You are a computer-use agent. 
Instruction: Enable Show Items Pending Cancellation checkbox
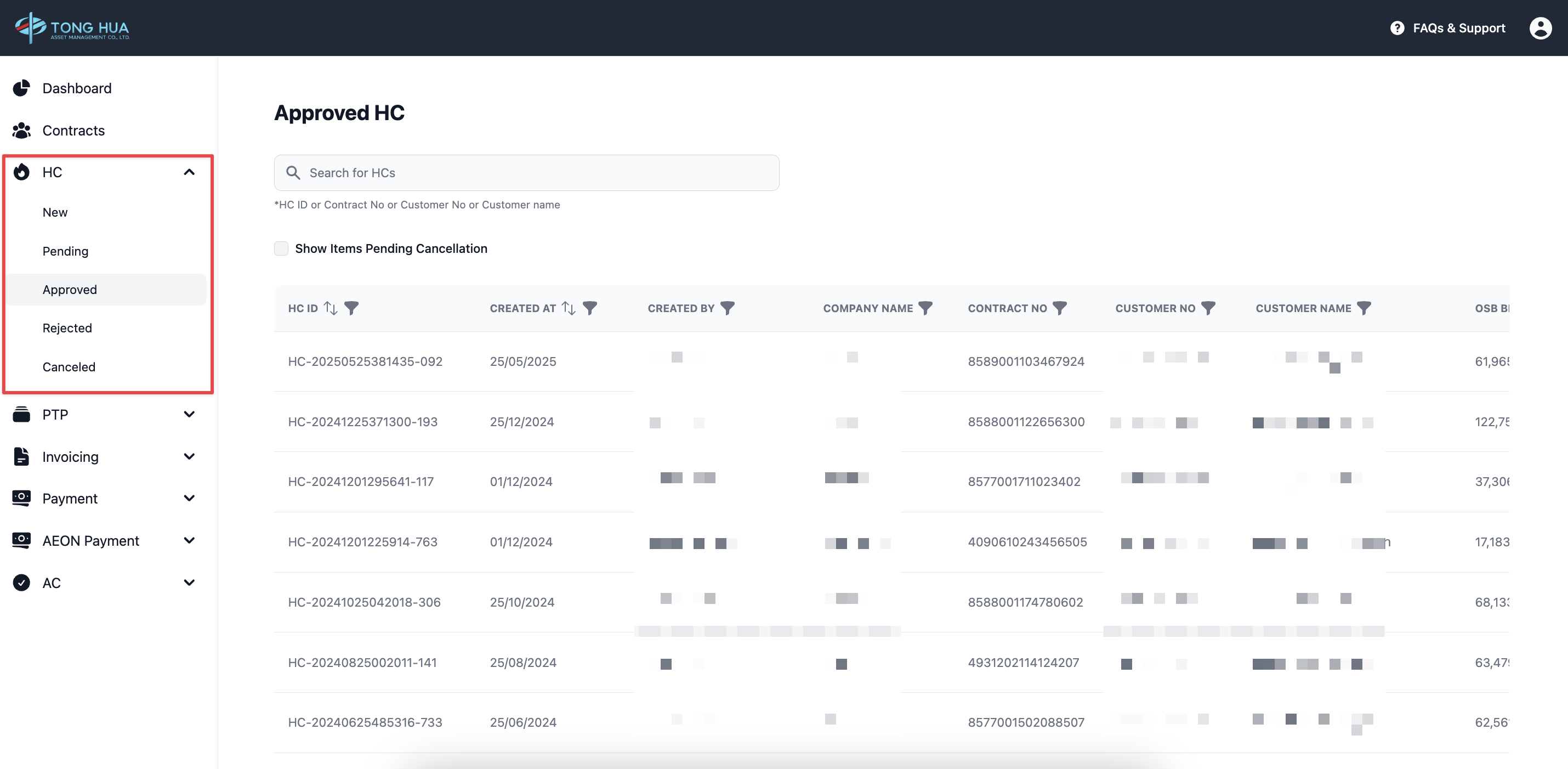click(x=281, y=248)
